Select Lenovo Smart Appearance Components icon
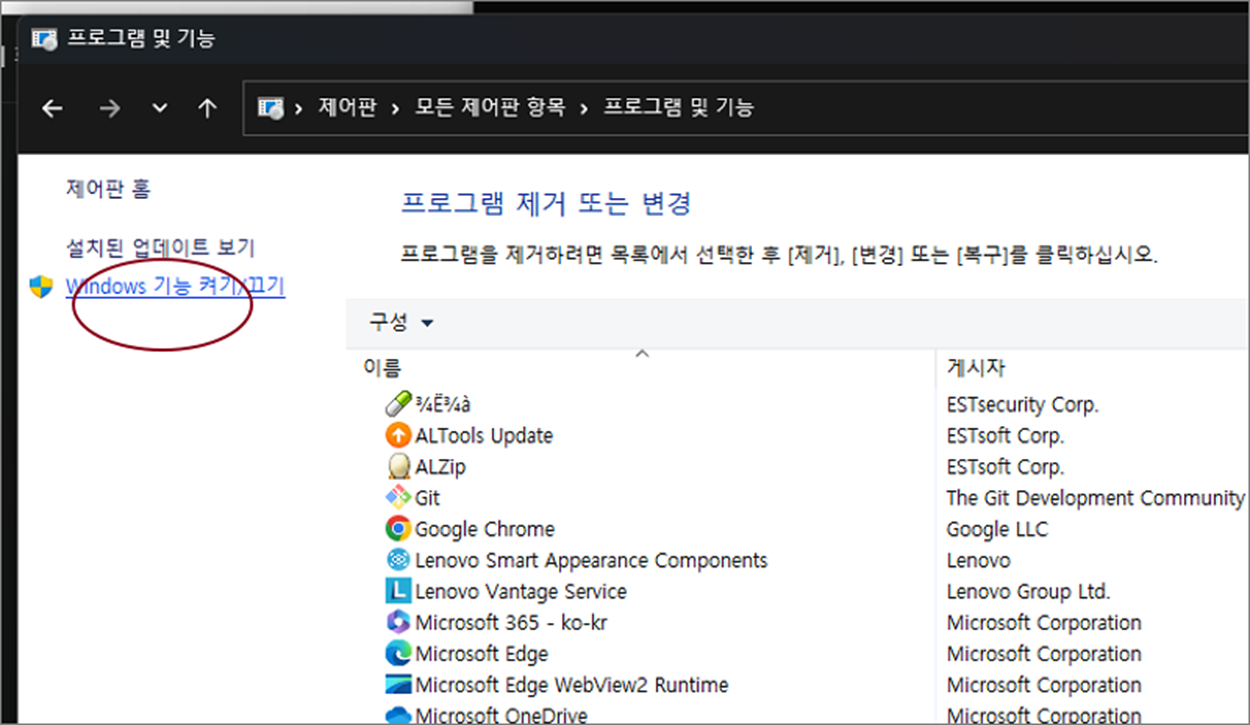The image size is (1250, 725). [398, 560]
